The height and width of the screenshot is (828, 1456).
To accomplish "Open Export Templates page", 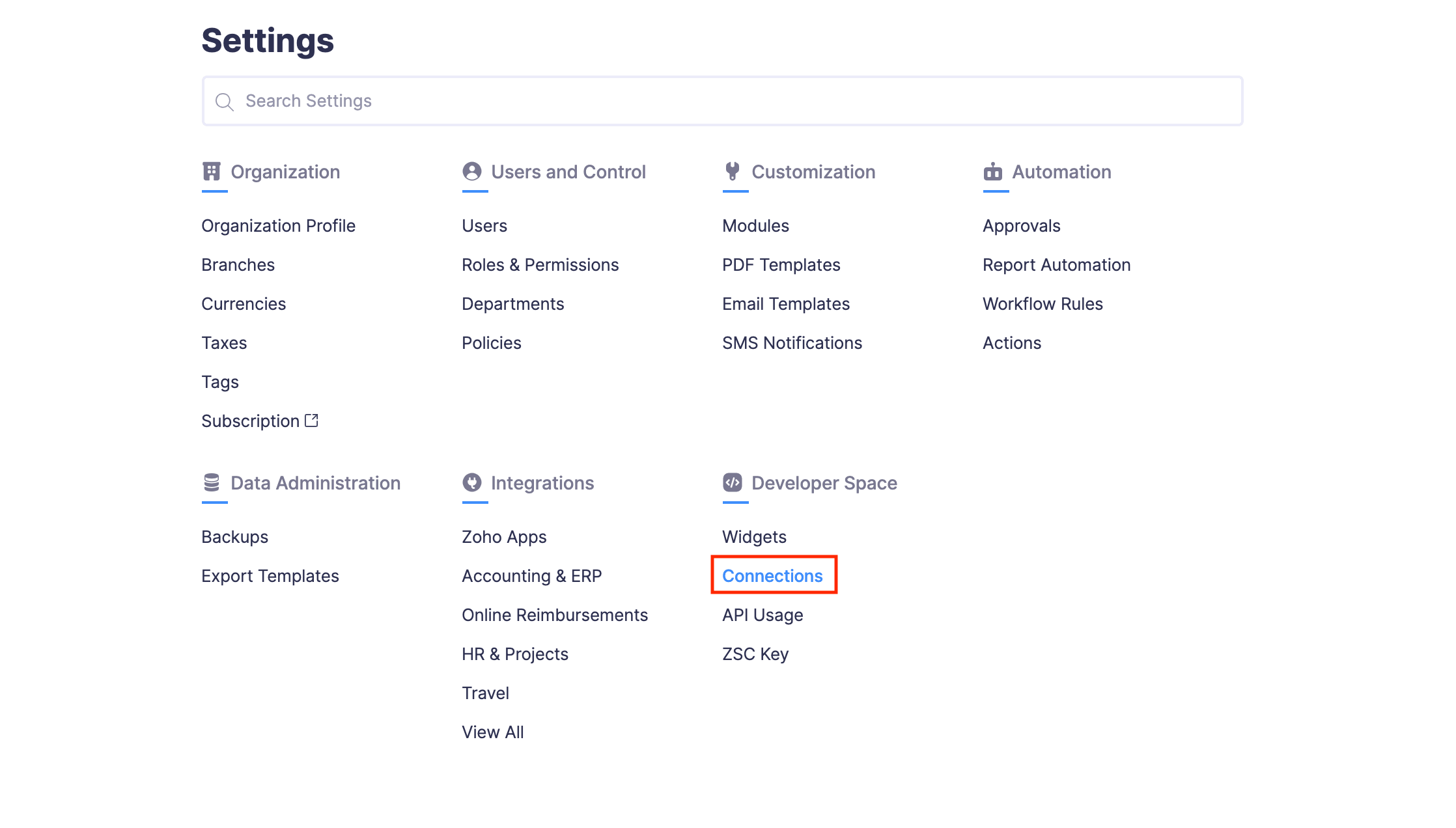I will click(270, 576).
